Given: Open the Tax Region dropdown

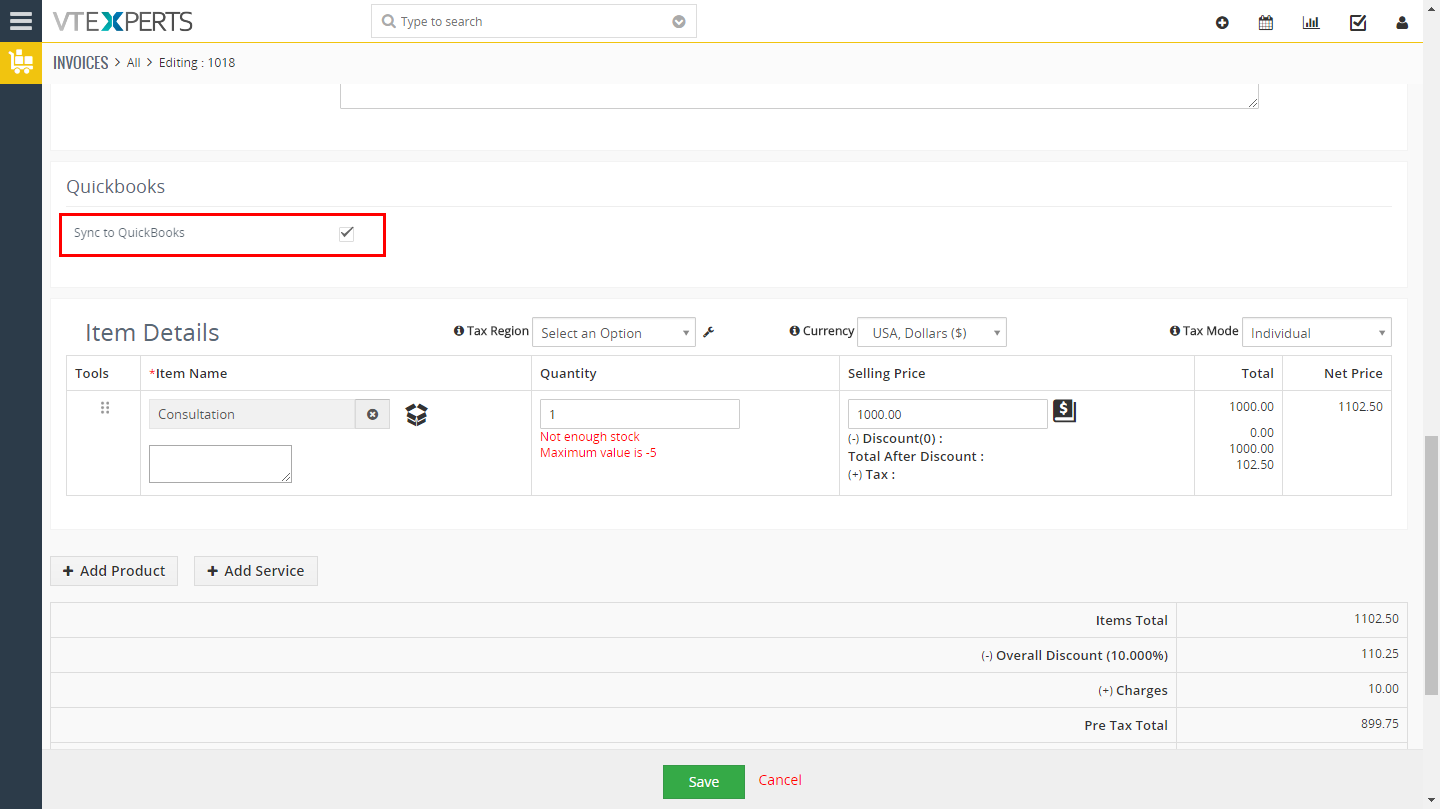Looking at the screenshot, I should click(614, 333).
